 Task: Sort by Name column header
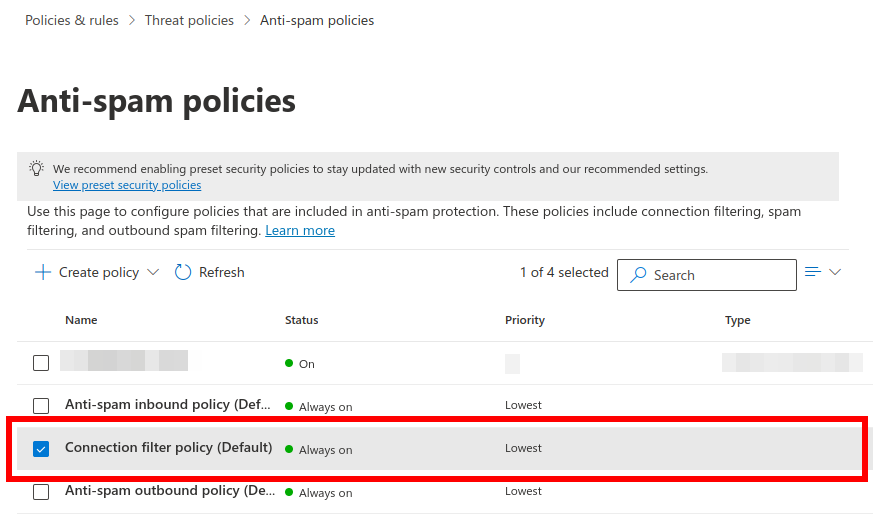point(81,320)
